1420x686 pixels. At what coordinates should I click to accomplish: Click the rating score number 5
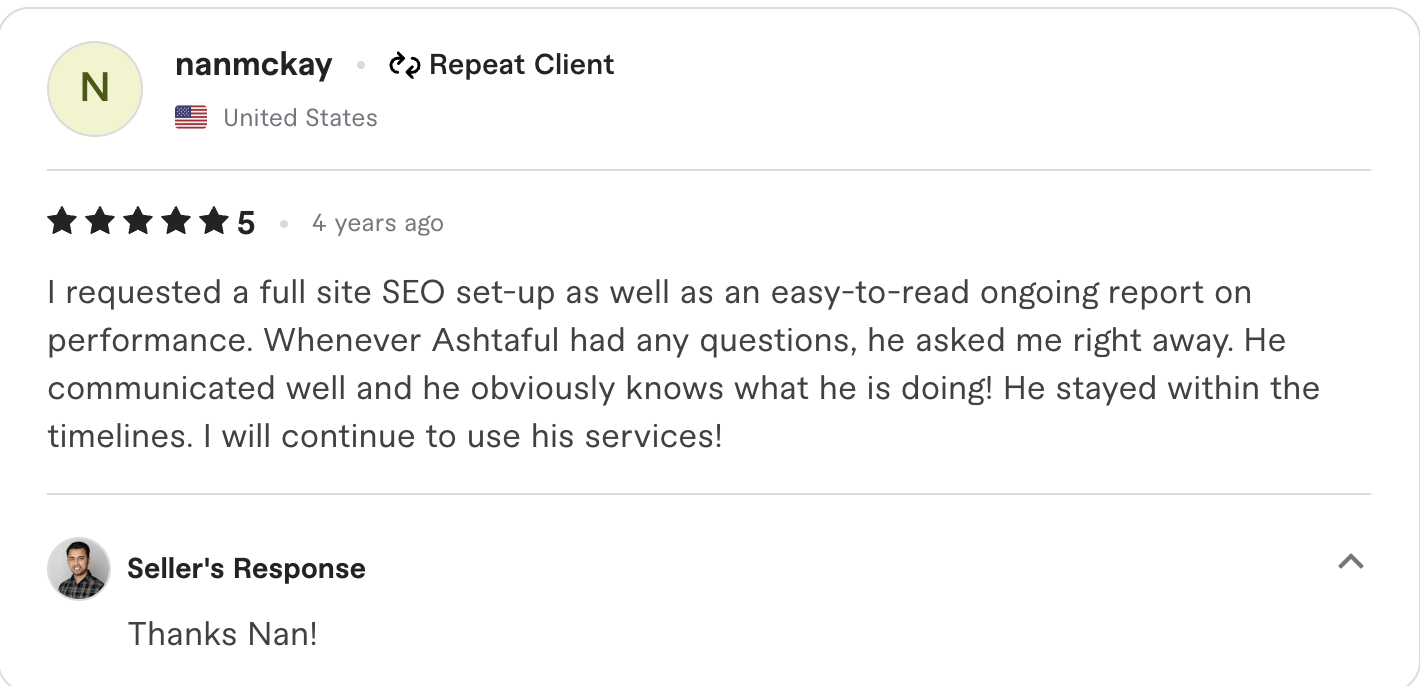tap(246, 221)
